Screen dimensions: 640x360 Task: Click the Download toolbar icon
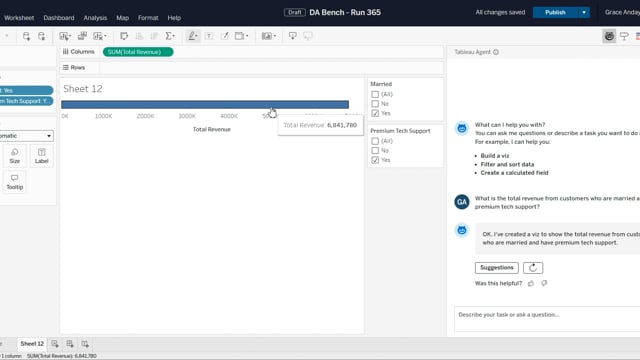293,36
